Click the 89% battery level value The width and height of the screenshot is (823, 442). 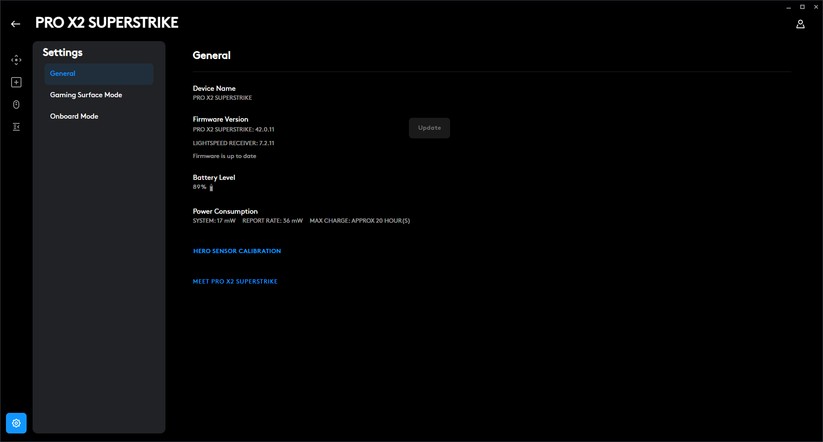(x=199, y=187)
